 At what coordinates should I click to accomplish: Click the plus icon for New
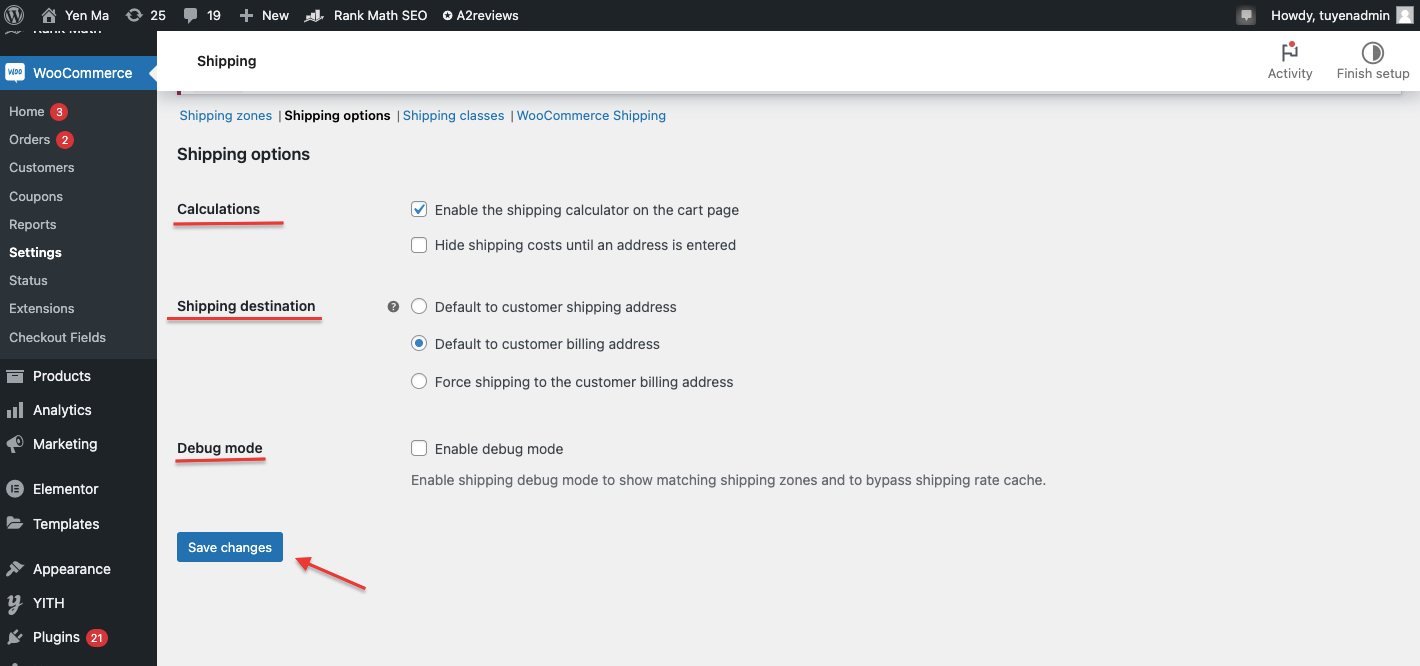click(247, 15)
